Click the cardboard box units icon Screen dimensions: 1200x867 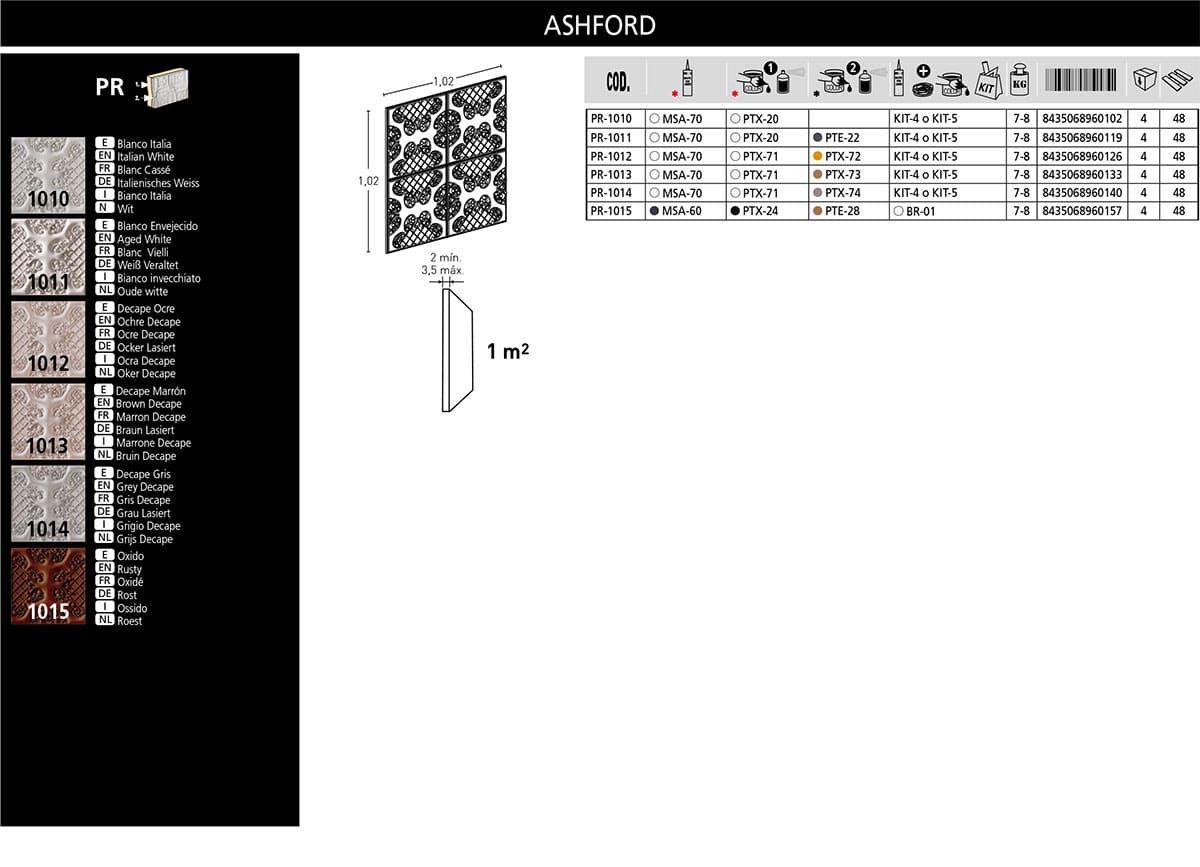point(1144,80)
